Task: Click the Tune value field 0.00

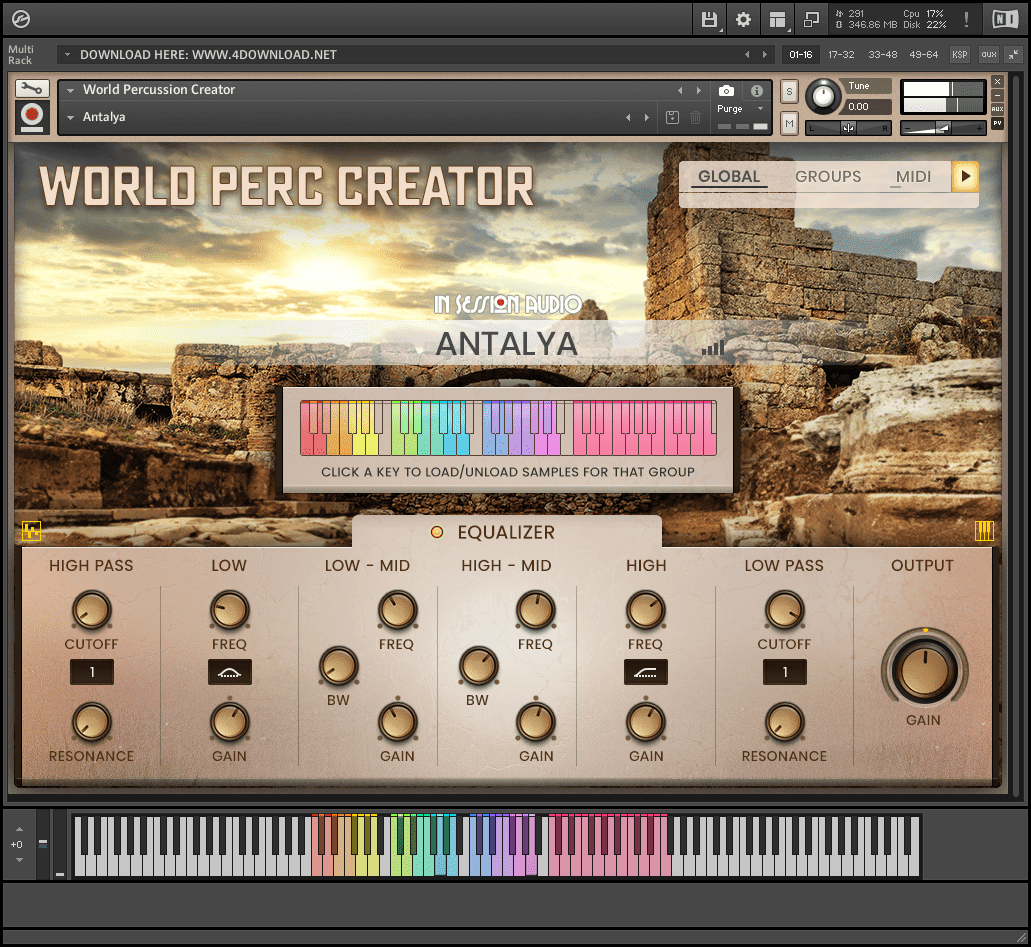Action: [x=867, y=107]
